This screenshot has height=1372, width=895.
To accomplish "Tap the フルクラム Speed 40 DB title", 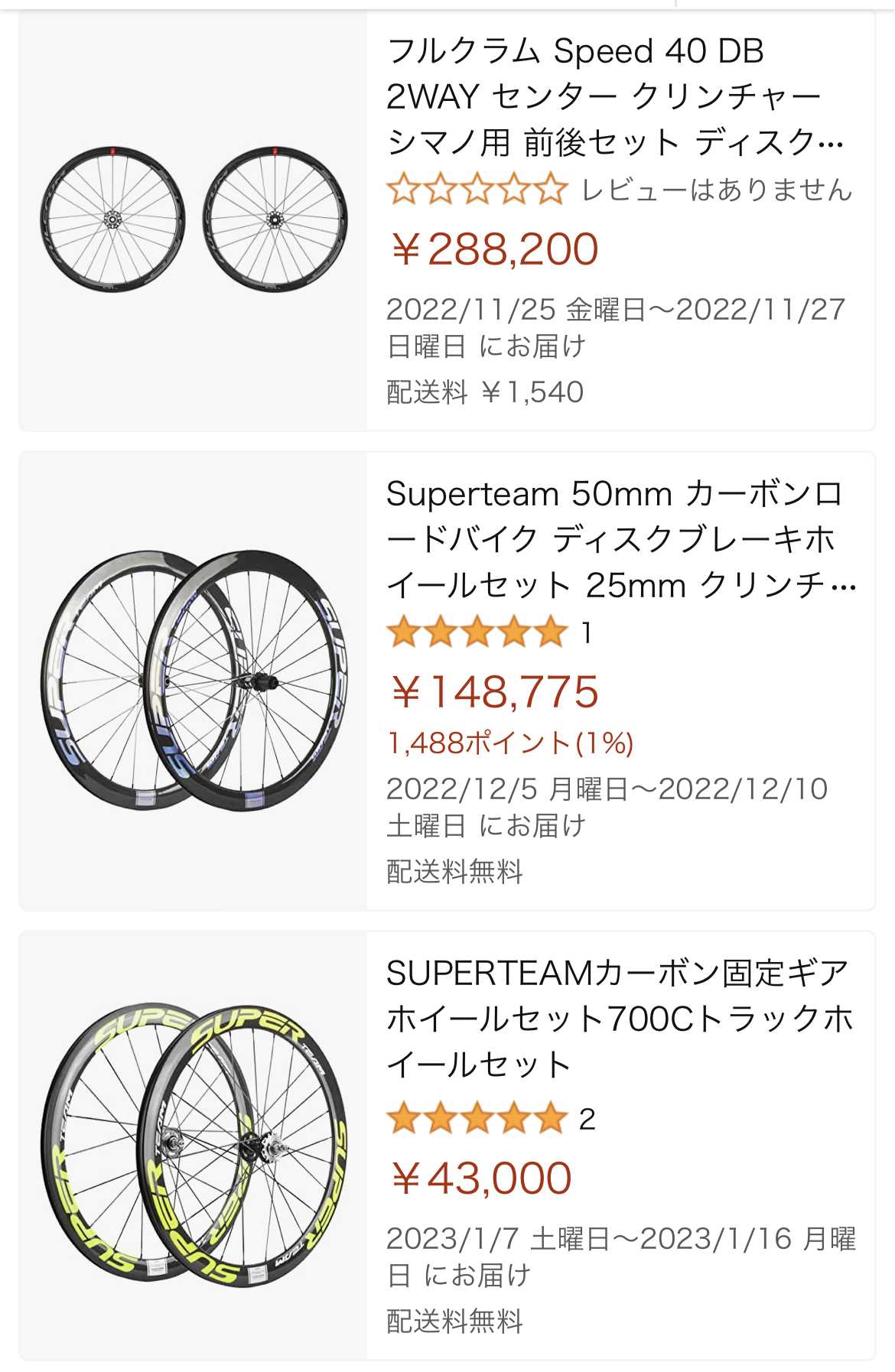I will [x=614, y=97].
